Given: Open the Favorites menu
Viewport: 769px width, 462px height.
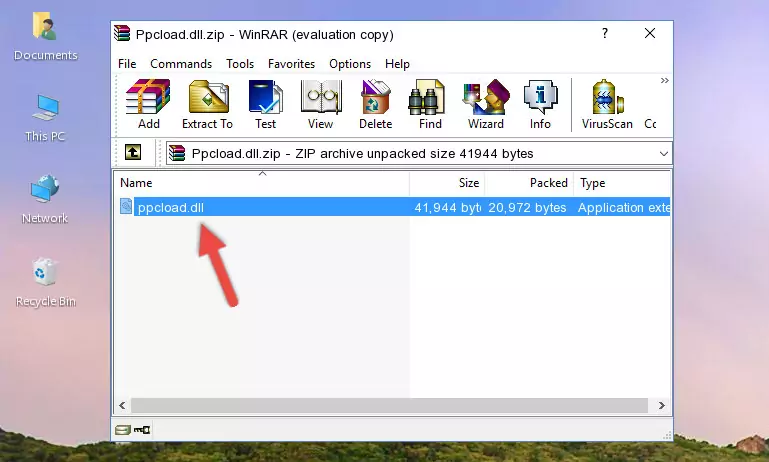Looking at the screenshot, I should [291, 64].
